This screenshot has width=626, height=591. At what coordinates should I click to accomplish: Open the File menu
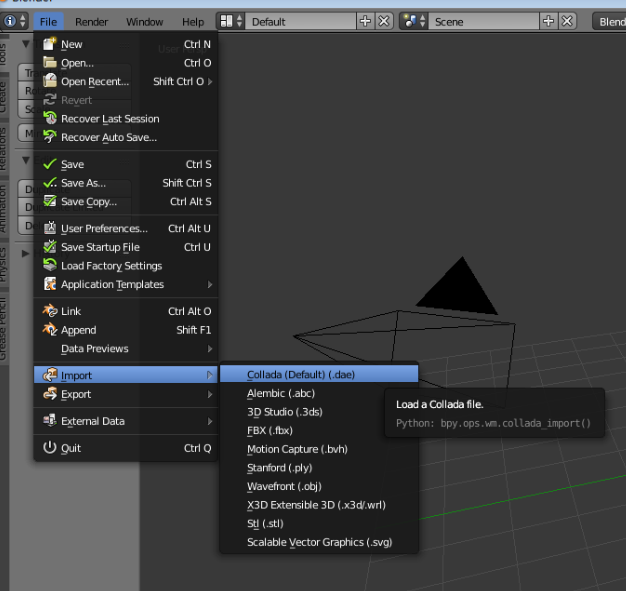[x=48, y=22]
